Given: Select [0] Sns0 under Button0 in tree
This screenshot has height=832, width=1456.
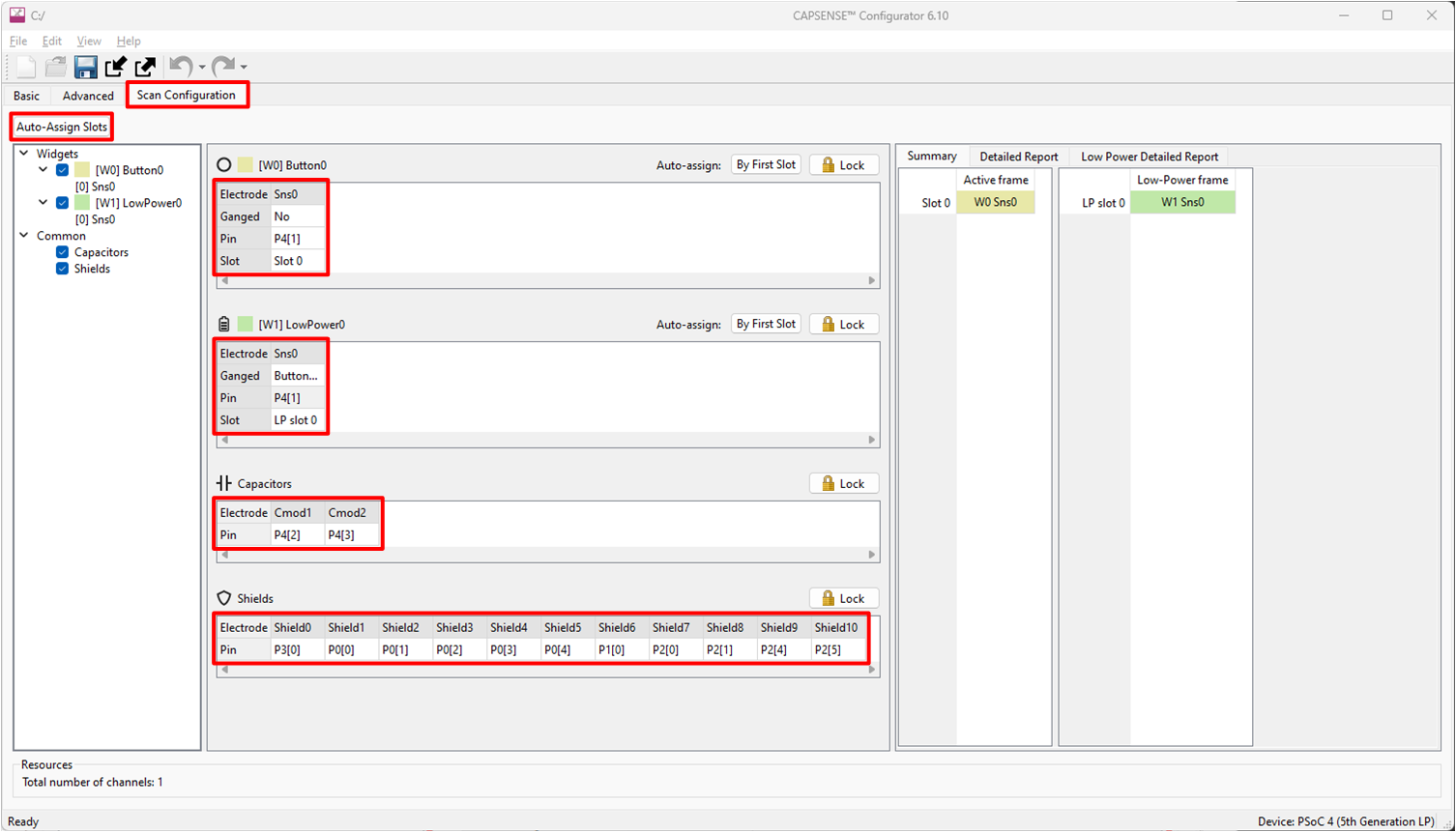Looking at the screenshot, I should 96,186.
